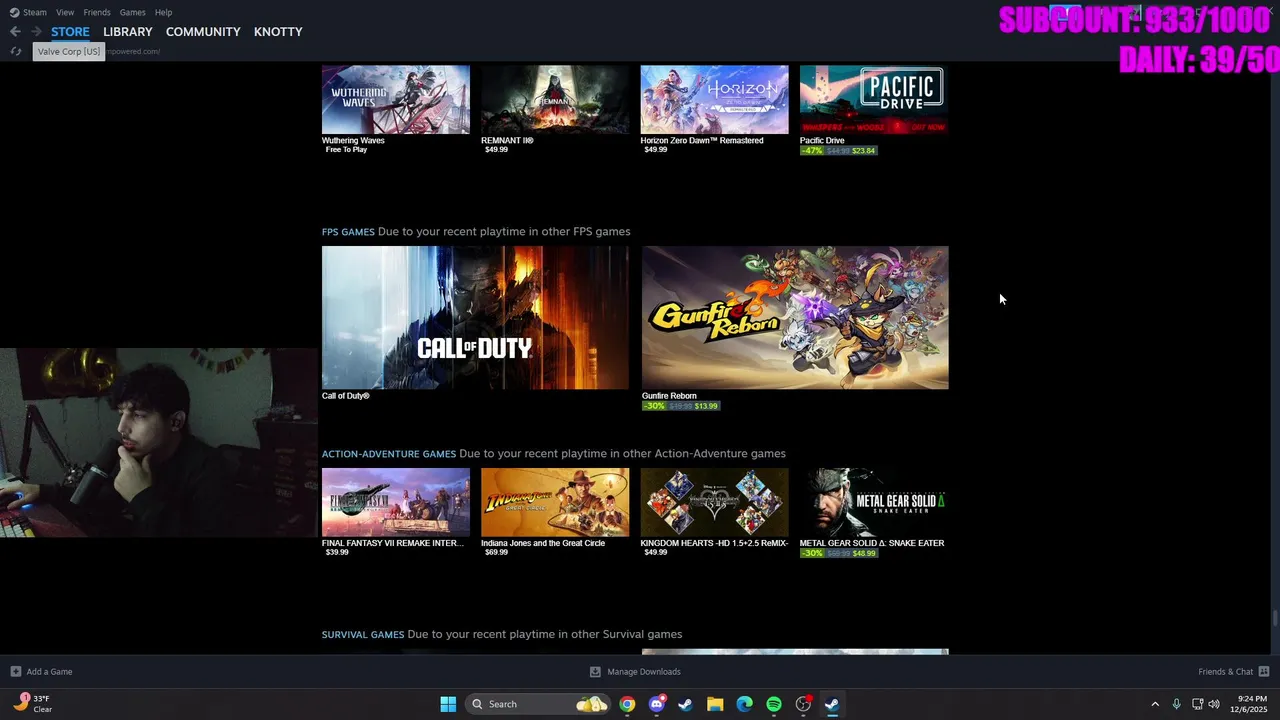The height and width of the screenshot is (720, 1280).
Task: Open Friends & Chat label
Action: (1225, 672)
